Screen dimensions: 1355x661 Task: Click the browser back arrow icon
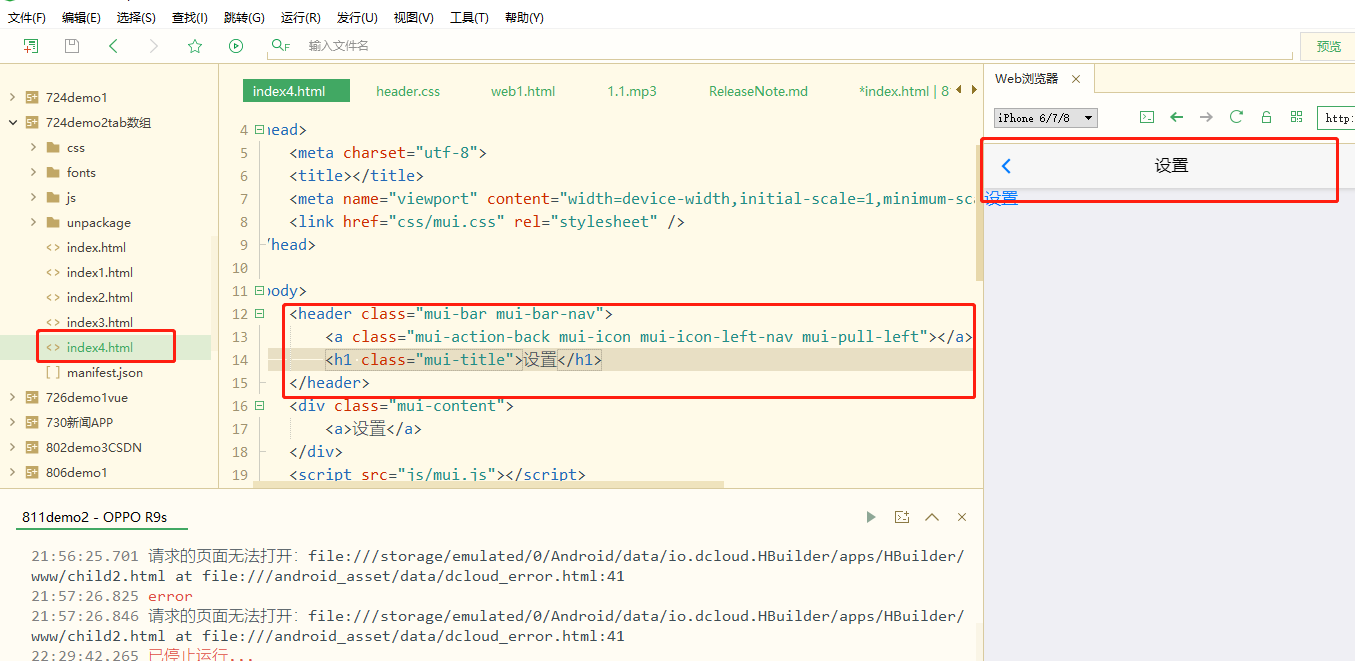pos(1177,117)
